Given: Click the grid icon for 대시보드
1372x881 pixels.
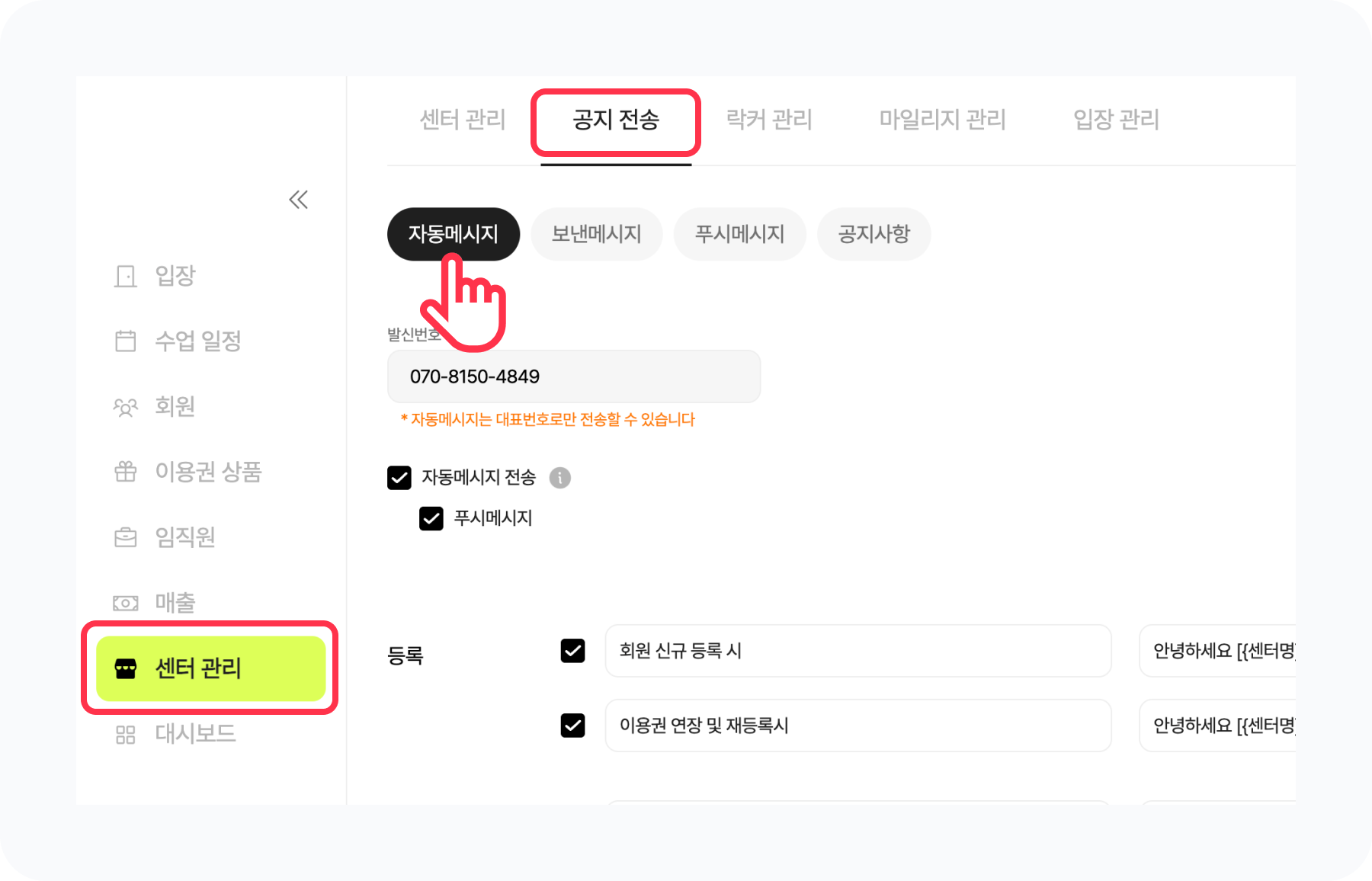Looking at the screenshot, I should 126,734.
